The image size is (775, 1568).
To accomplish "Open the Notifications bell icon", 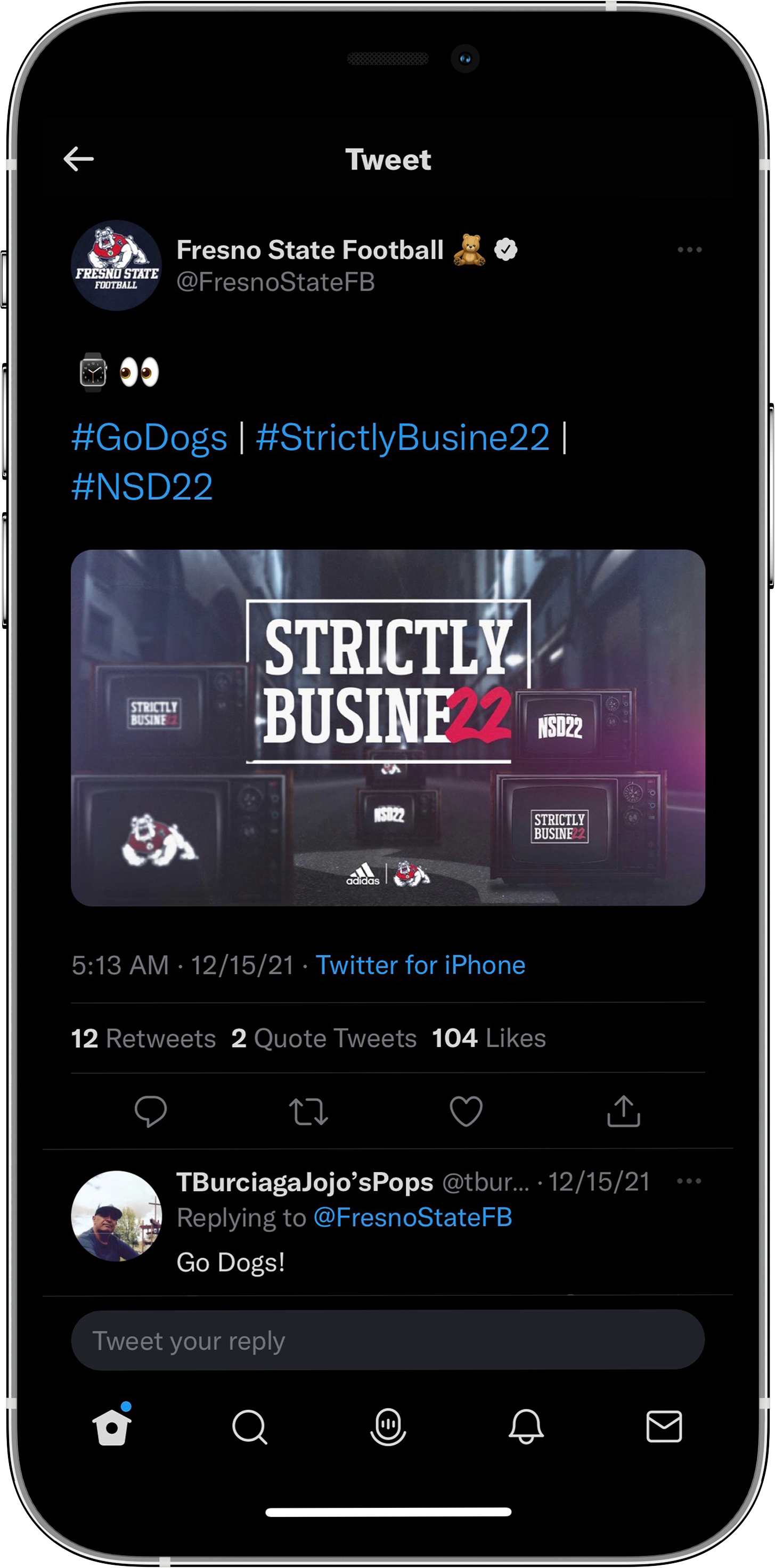I will click(526, 1426).
